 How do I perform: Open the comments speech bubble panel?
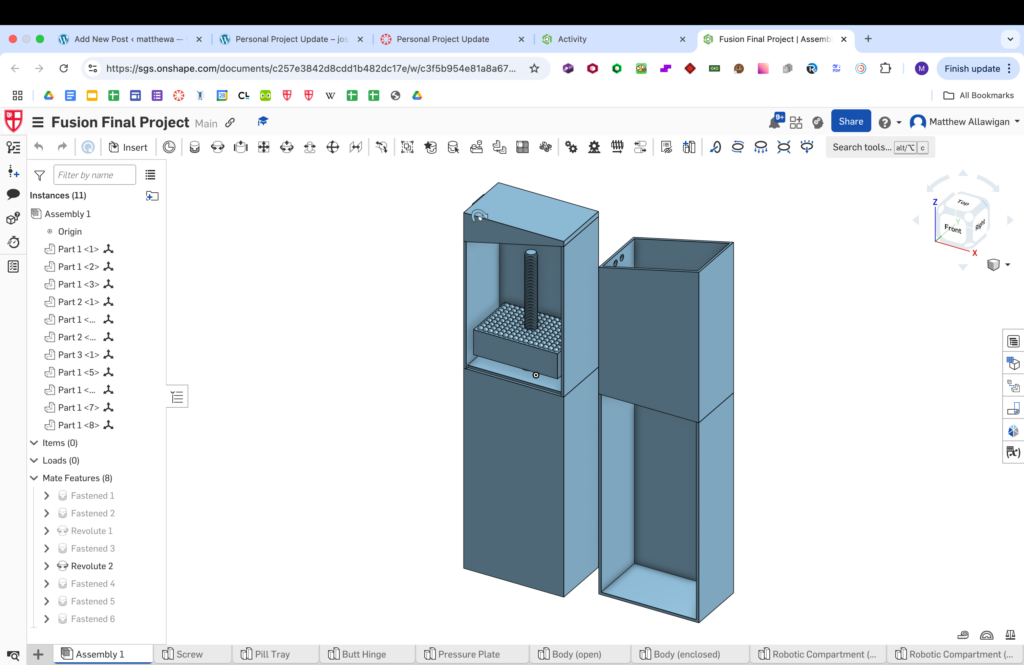click(13, 194)
